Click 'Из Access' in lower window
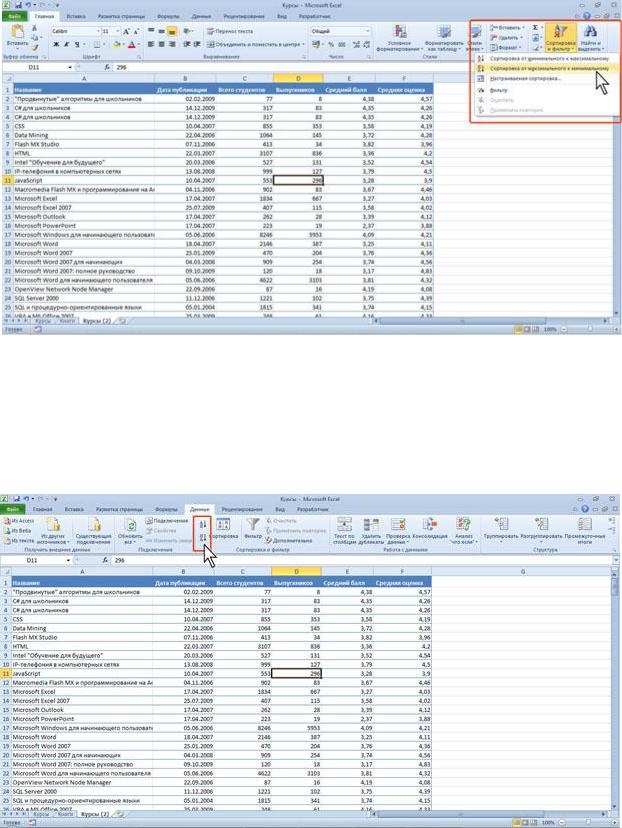The height and width of the screenshot is (828, 622). (20, 521)
